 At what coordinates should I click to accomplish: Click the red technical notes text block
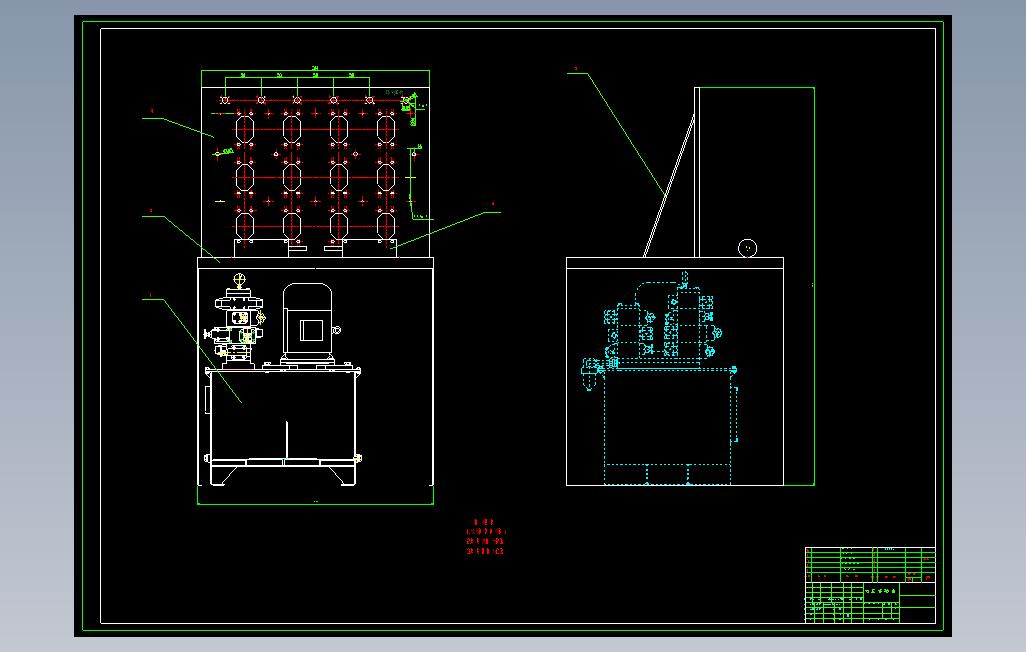click(485, 537)
